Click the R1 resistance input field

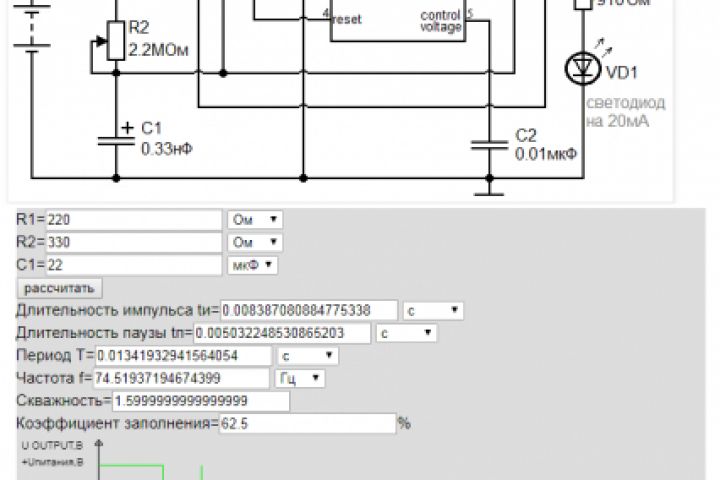click(134, 220)
